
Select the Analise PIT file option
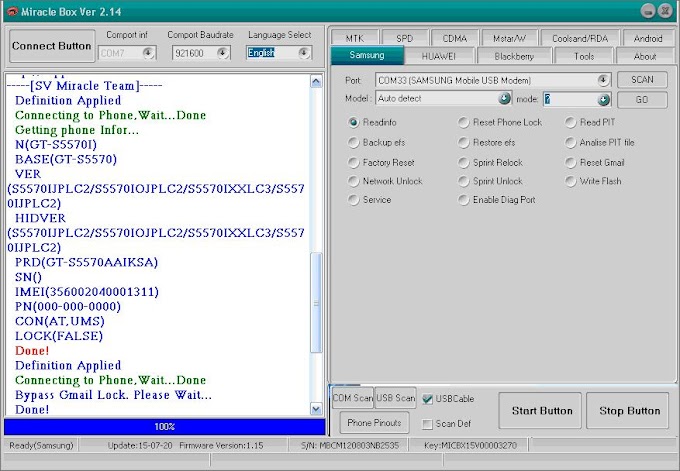coord(571,142)
